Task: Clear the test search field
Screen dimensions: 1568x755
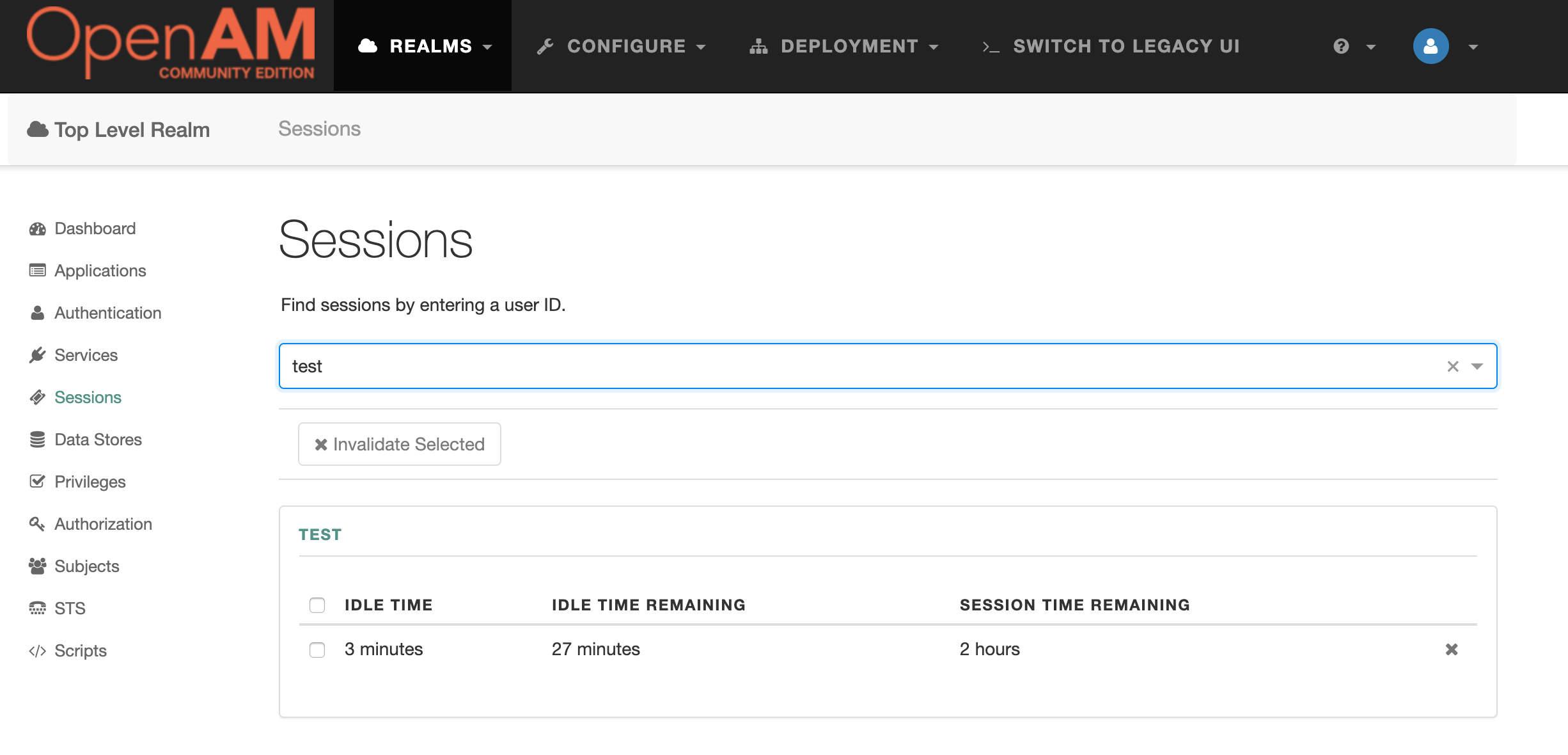Action: click(1453, 366)
